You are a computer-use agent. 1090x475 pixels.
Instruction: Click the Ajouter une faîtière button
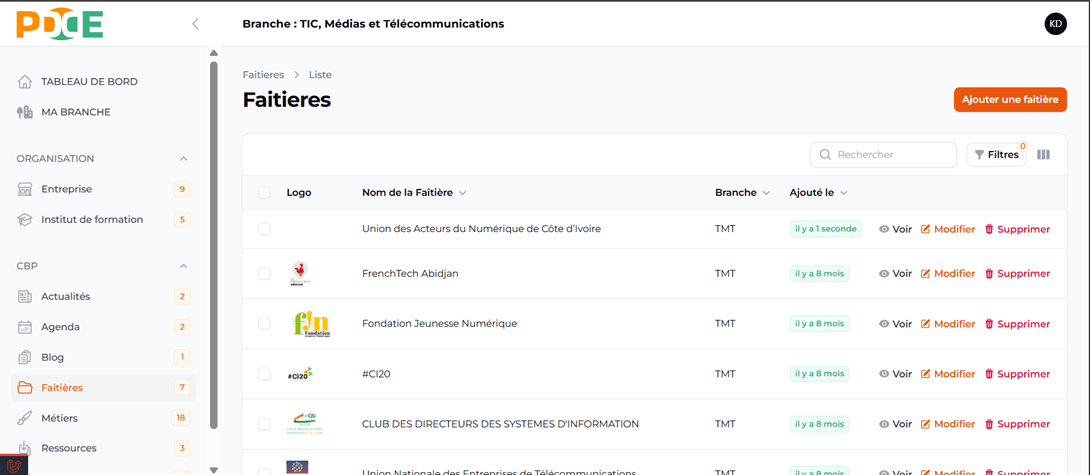1009,100
